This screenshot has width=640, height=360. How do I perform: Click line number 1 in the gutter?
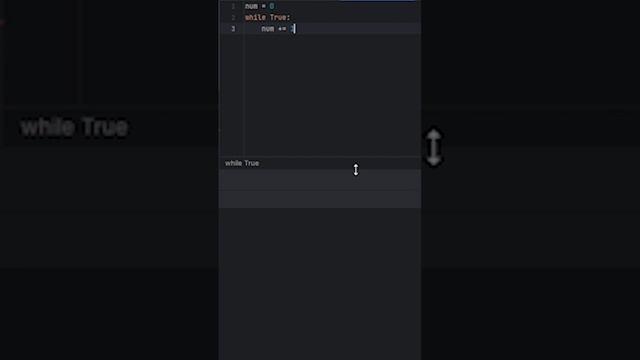coord(233,6)
